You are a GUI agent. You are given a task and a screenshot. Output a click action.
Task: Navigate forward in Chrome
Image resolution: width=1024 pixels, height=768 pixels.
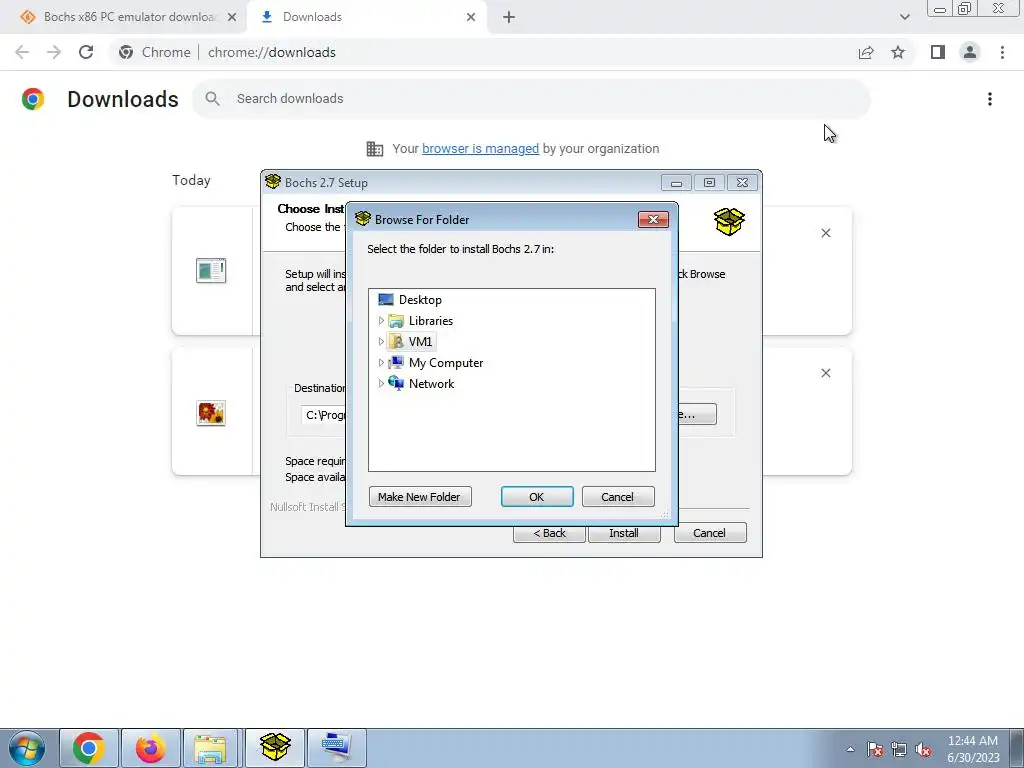pos(54,52)
